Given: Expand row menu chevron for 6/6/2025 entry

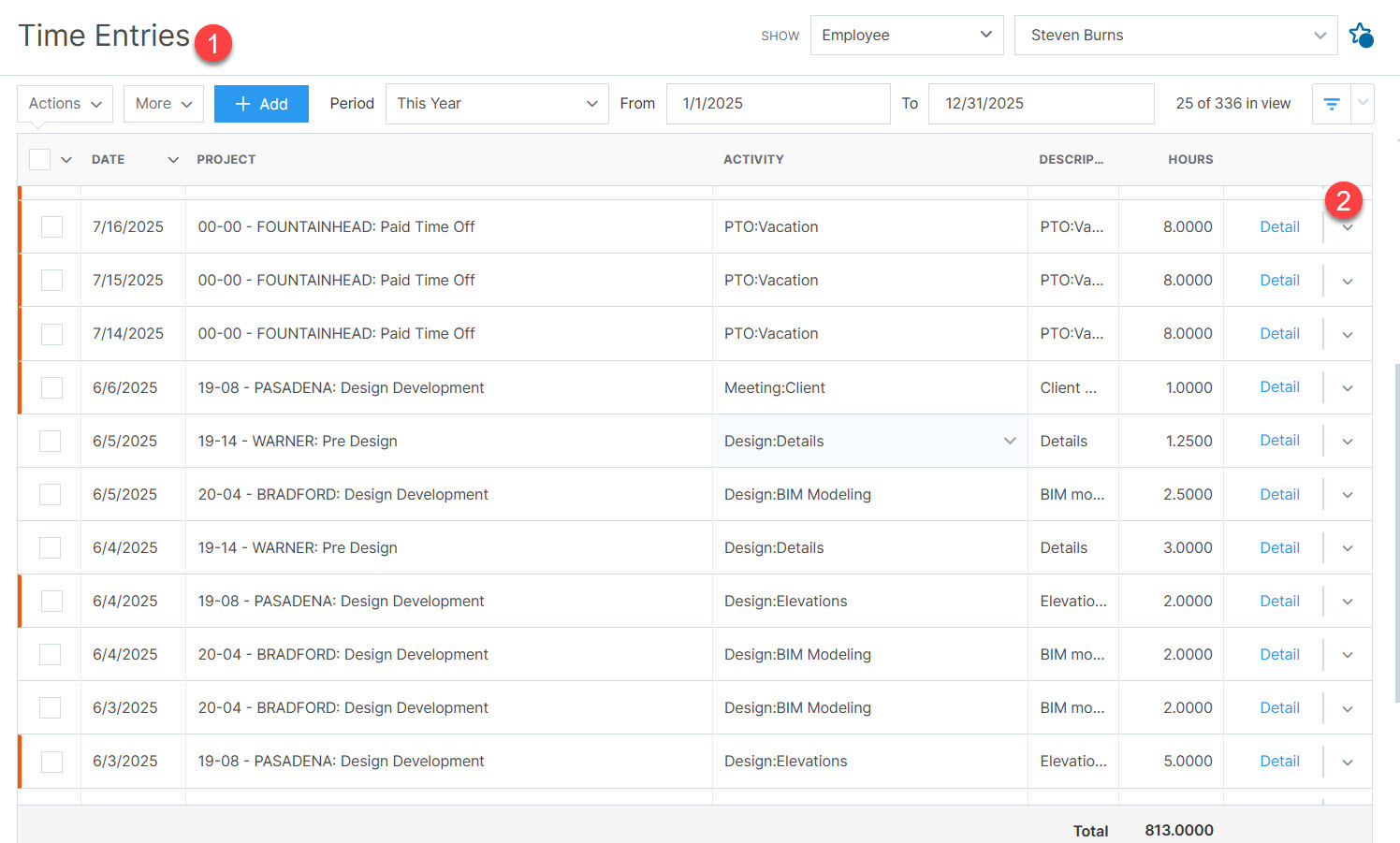Looking at the screenshot, I should [x=1348, y=387].
